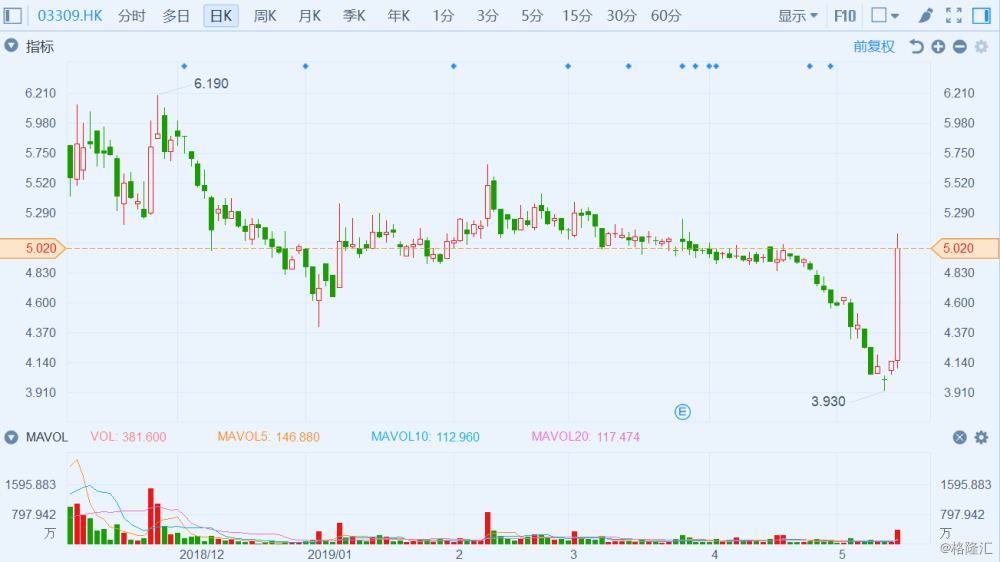This screenshot has height=562, width=1000.
Task: Expand the 指标 indicator dropdown
Action: tap(11, 46)
